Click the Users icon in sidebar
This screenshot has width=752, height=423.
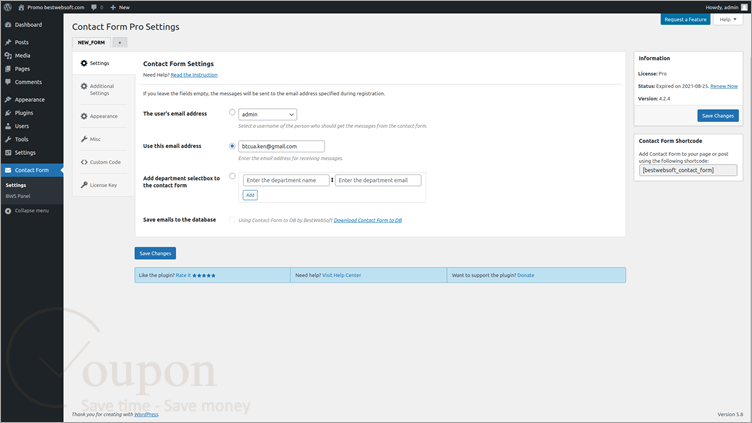(8, 126)
